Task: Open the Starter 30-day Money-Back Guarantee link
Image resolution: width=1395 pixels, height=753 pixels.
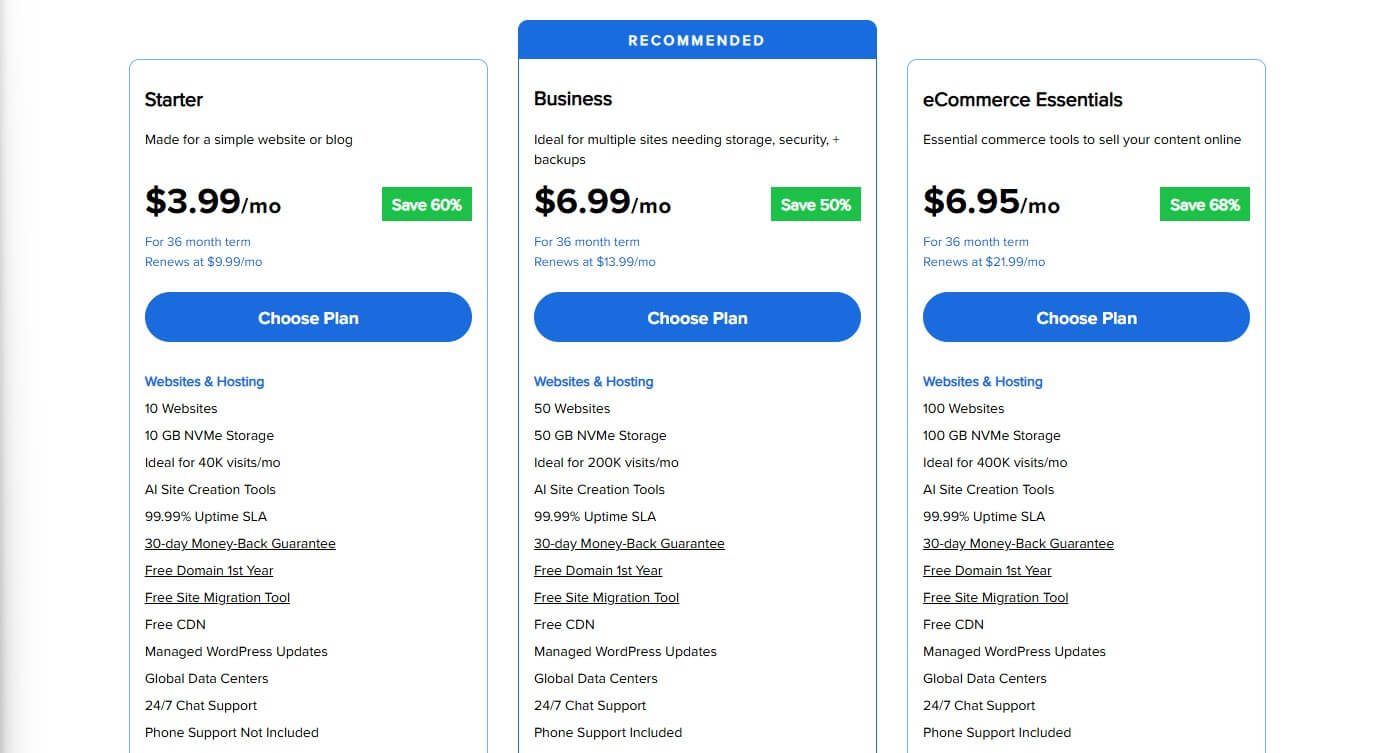Action: coord(240,543)
